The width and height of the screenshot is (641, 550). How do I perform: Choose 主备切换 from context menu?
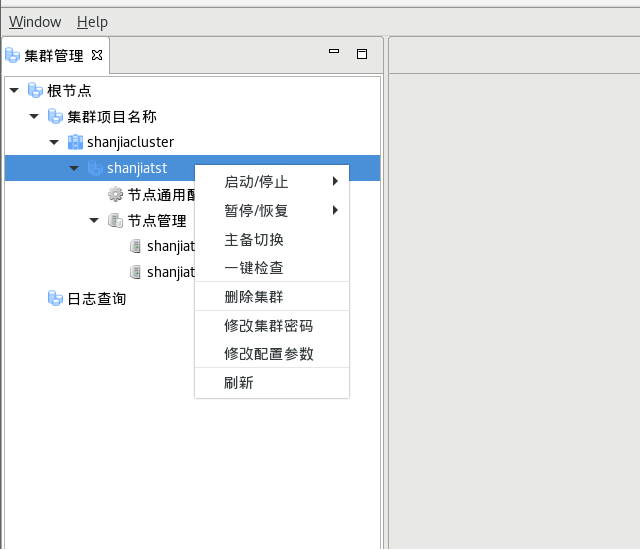254,240
